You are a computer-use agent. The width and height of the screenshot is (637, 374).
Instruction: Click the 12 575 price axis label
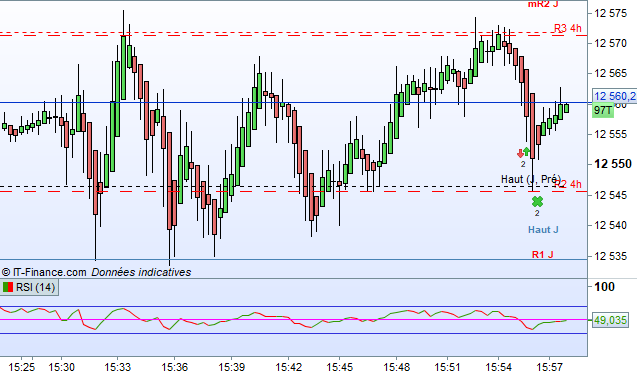(x=610, y=13)
